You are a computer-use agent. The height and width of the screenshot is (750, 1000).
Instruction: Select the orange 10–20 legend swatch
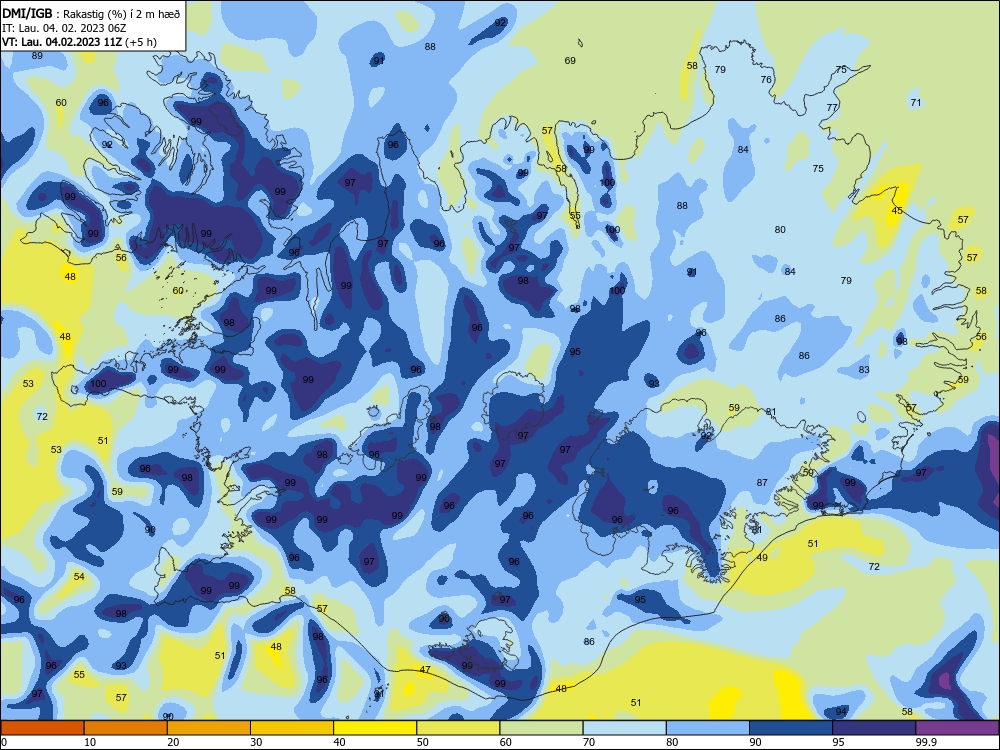point(126,728)
